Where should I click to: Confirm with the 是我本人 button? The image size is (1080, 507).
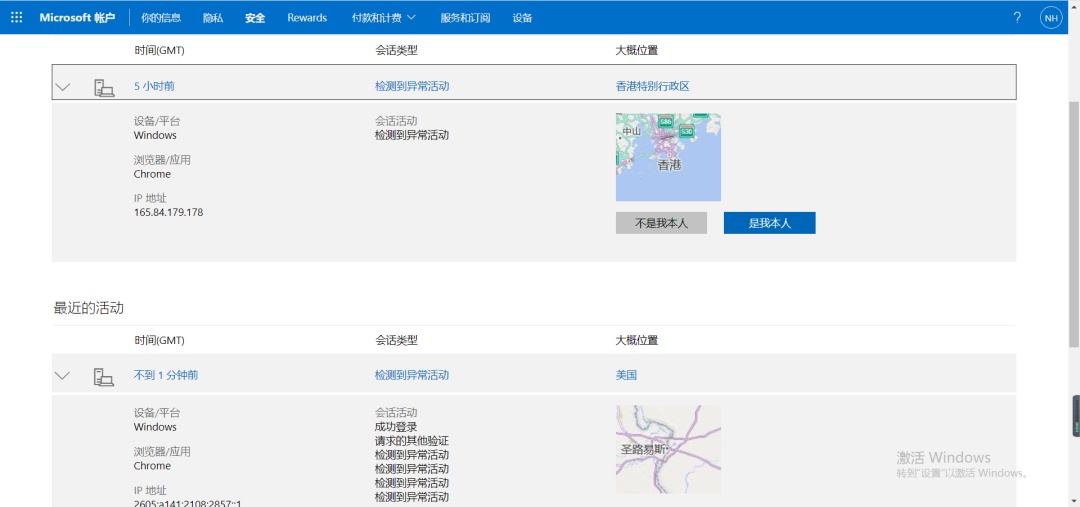(769, 223)
